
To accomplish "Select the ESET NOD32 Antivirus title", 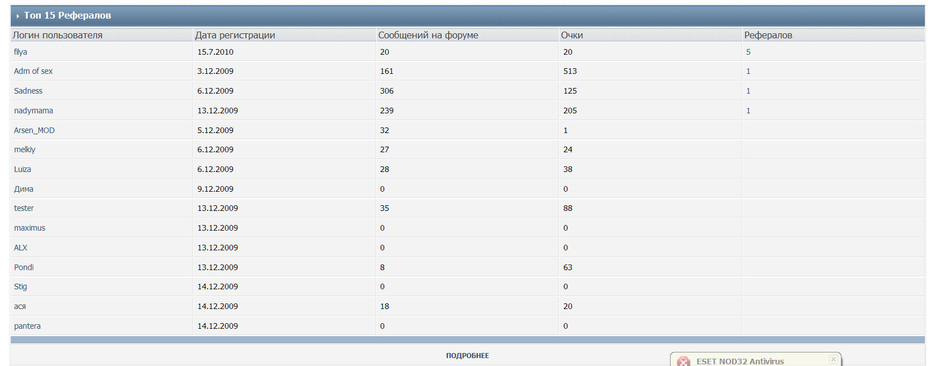I will coord(740,361).
